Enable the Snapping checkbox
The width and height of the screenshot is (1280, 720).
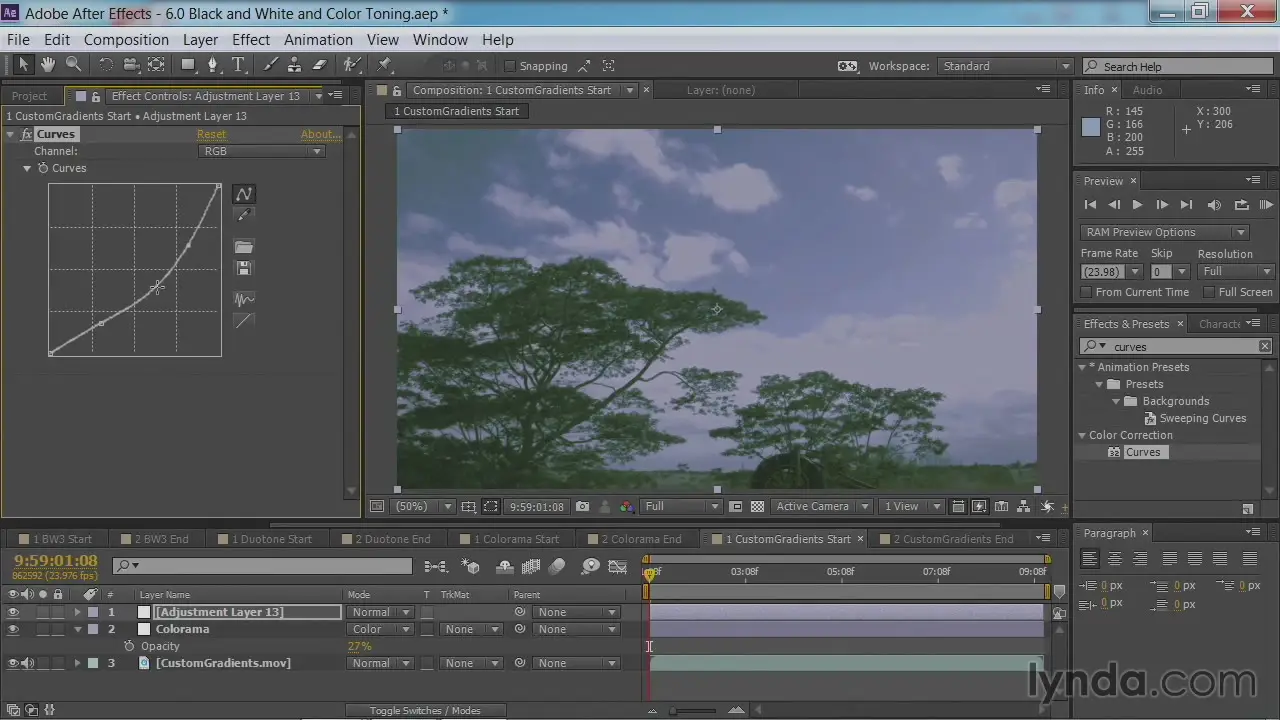(510, 66)
